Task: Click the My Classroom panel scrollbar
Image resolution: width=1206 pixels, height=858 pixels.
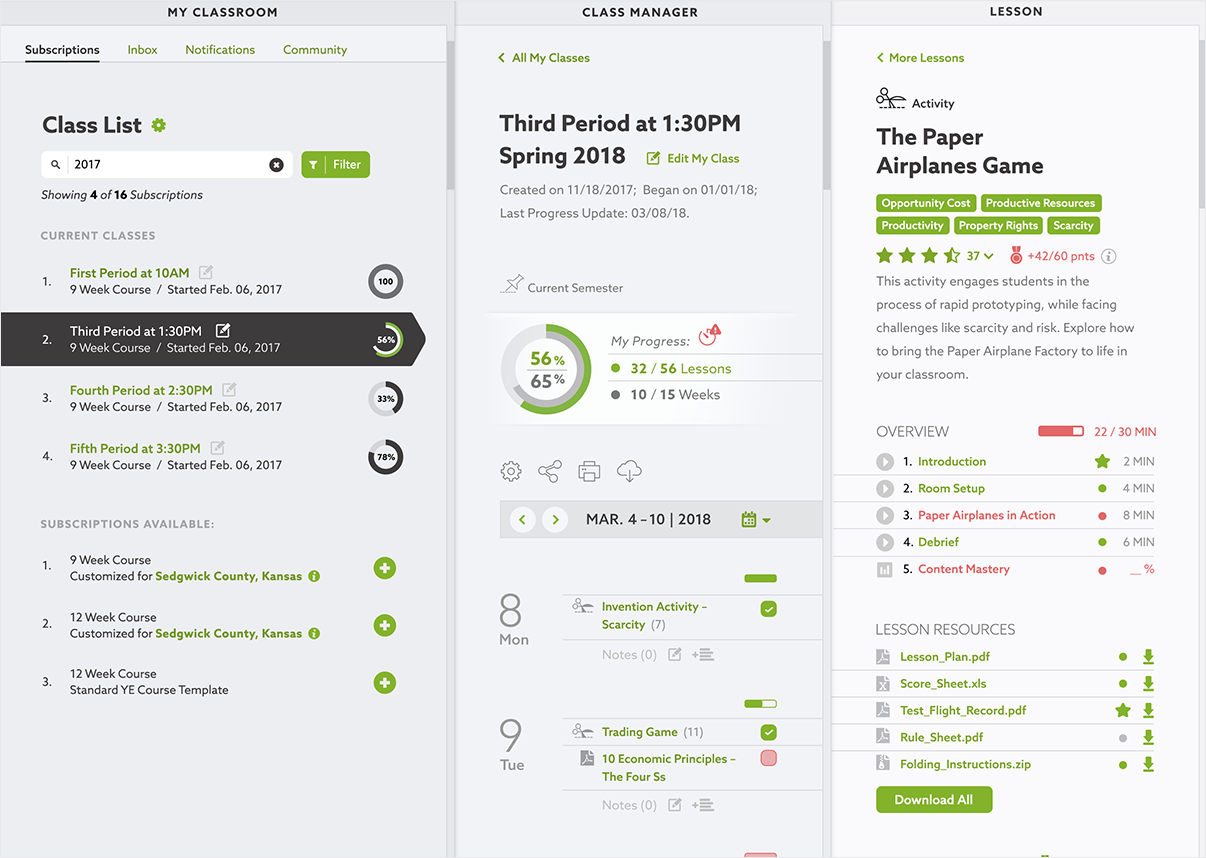Action: [451, 115]
